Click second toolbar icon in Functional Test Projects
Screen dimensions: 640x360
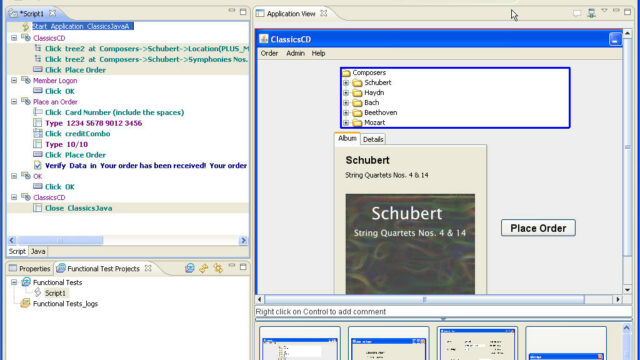pyautogui.click(x=204, y=268)
